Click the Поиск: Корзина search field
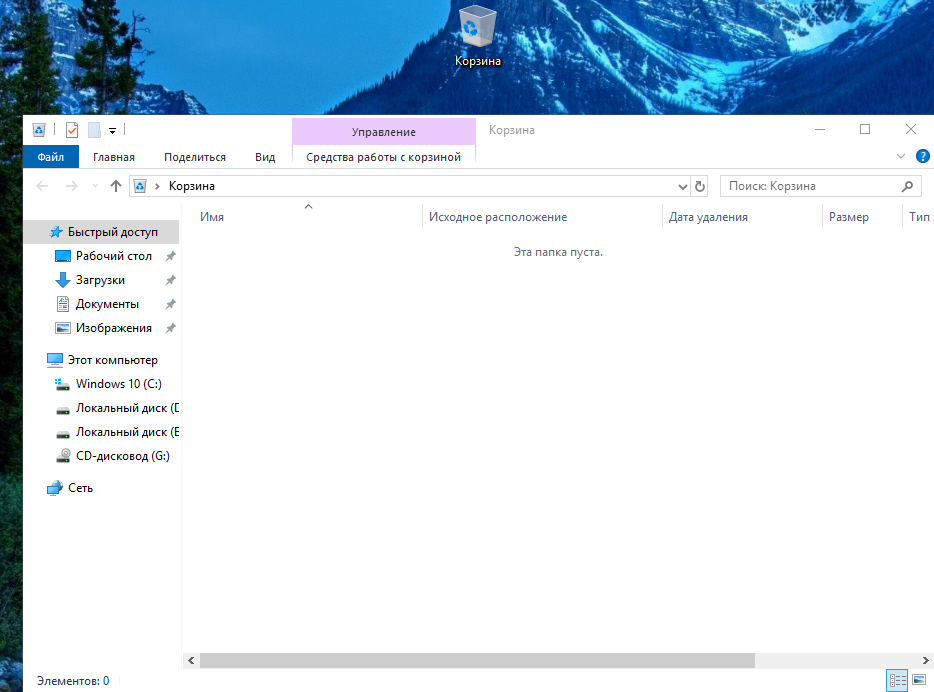Image resolution: width=934 pixels, height=692 pixels. pyautogui.click(x=820, y=186)
